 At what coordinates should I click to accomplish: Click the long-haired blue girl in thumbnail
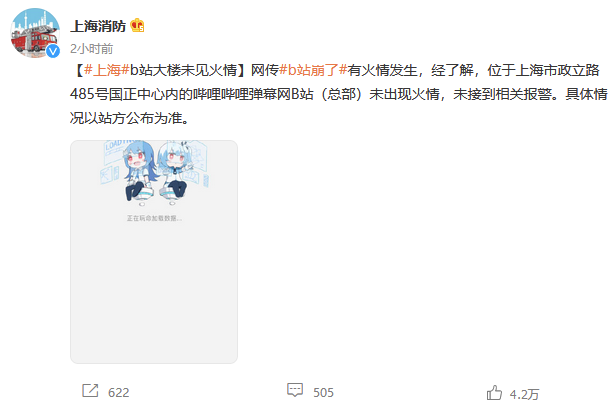[x=137, y=171]
